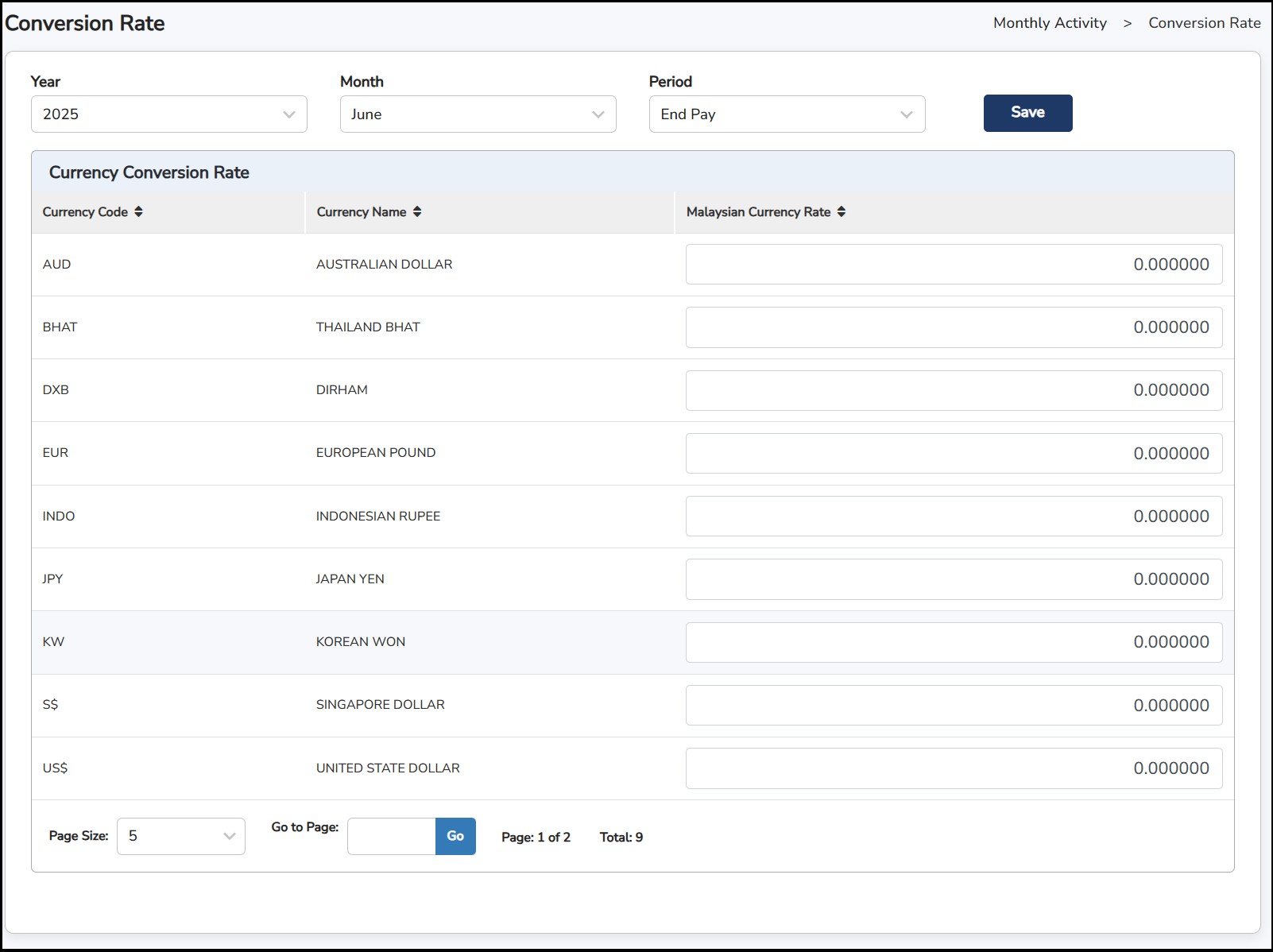Navigate to Monthly Activity breadcrumb
Screen dimensions: 1273x952
(x=1050, y=23)
